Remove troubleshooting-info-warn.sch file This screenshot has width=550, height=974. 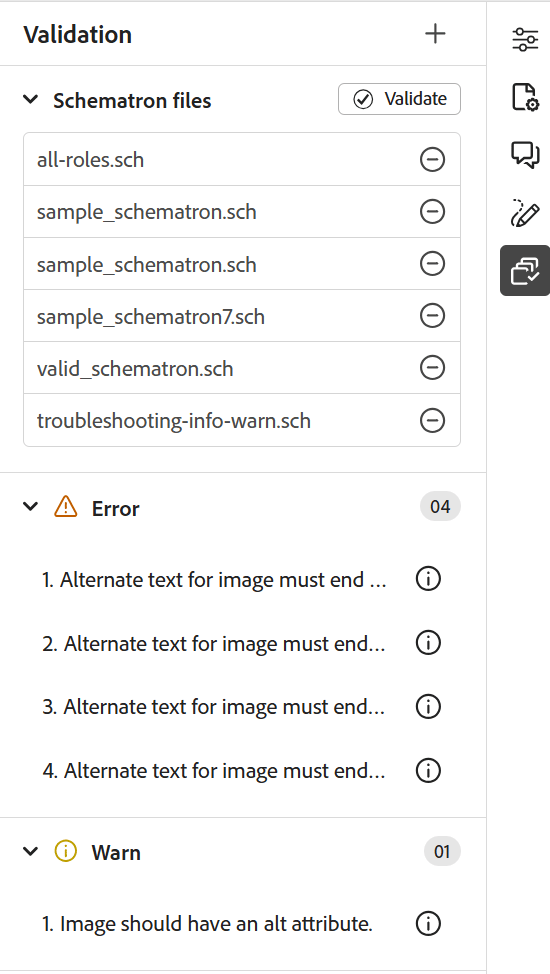[x=432, y=421]
